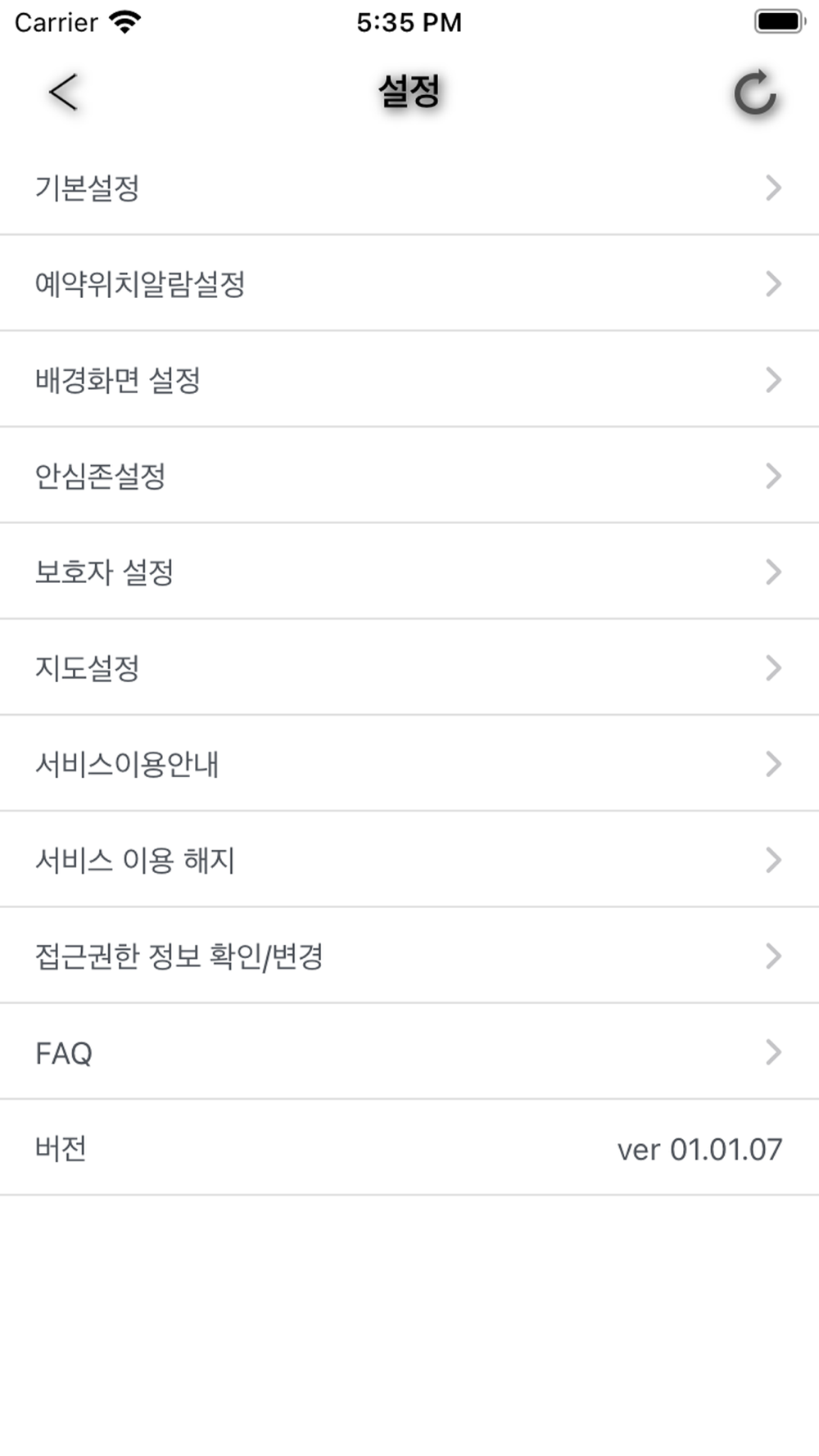The width and height of the screenshot is (819, 1456).
Task: Expand the 배경화면 설정 chevron
Action: [773, 379]
